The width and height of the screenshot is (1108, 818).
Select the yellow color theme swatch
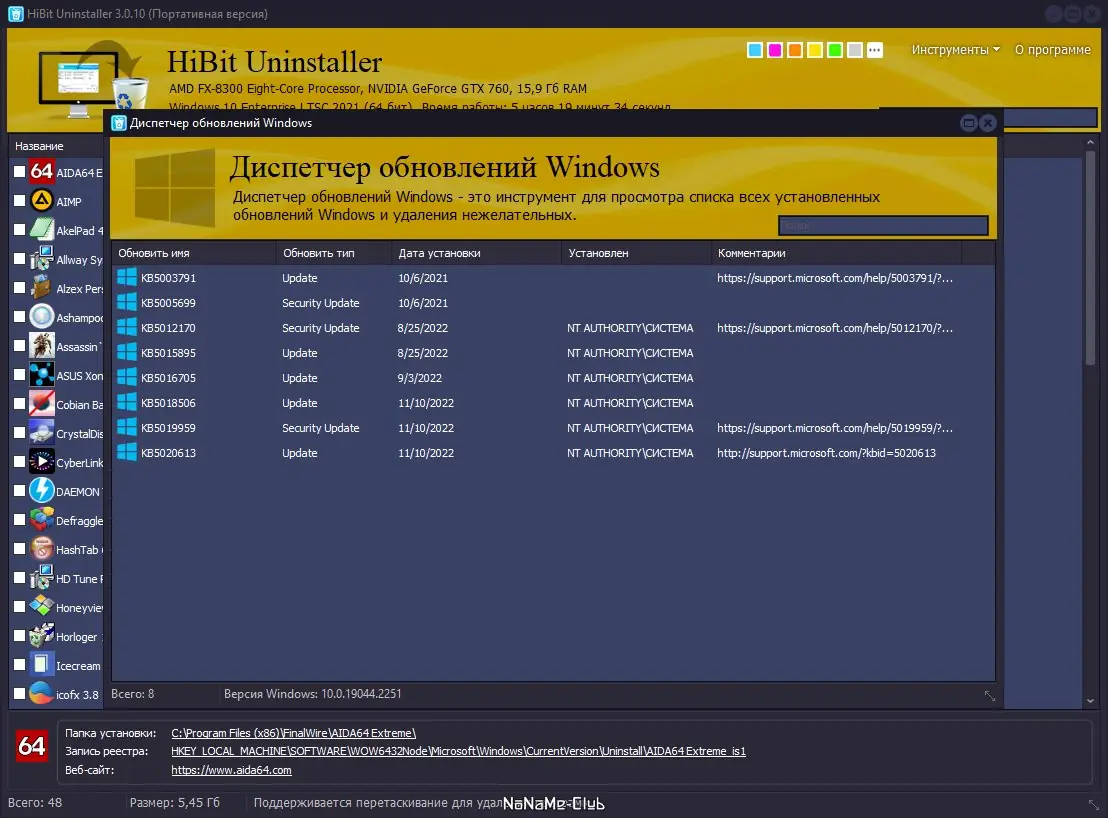coord(815,50)
